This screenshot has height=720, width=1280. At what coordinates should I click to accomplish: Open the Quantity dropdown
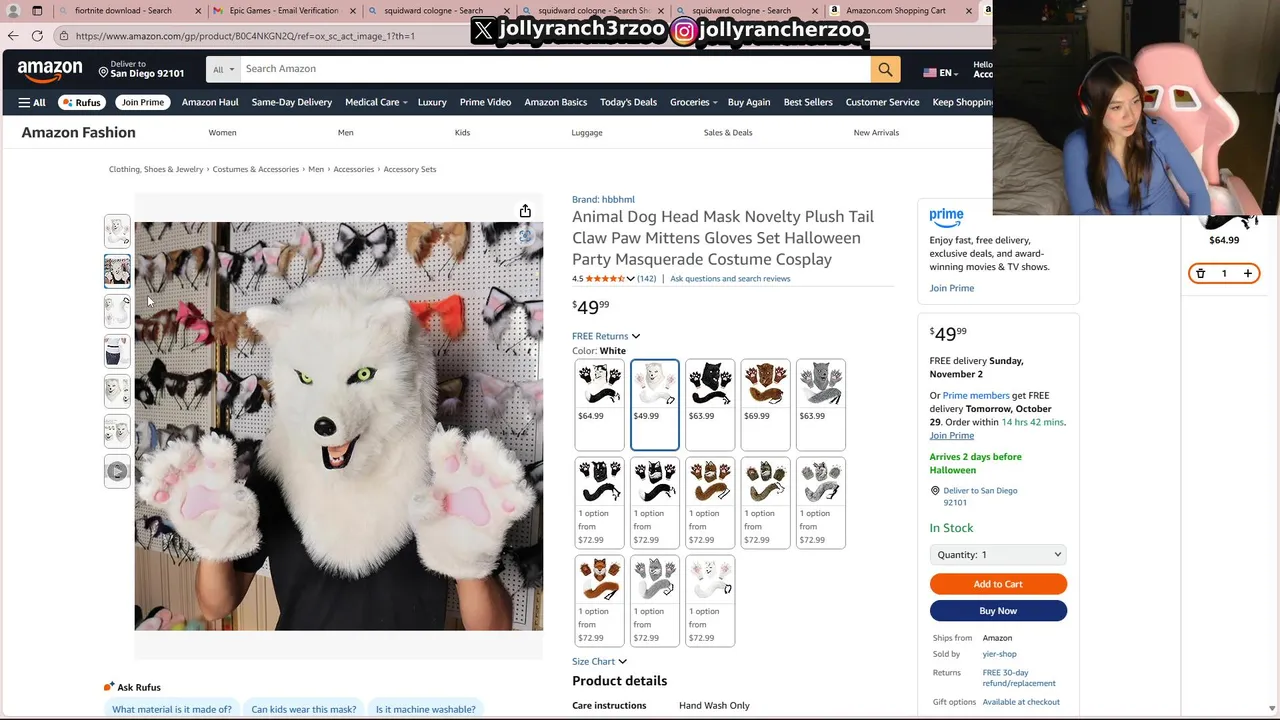(x=998, y=555)
